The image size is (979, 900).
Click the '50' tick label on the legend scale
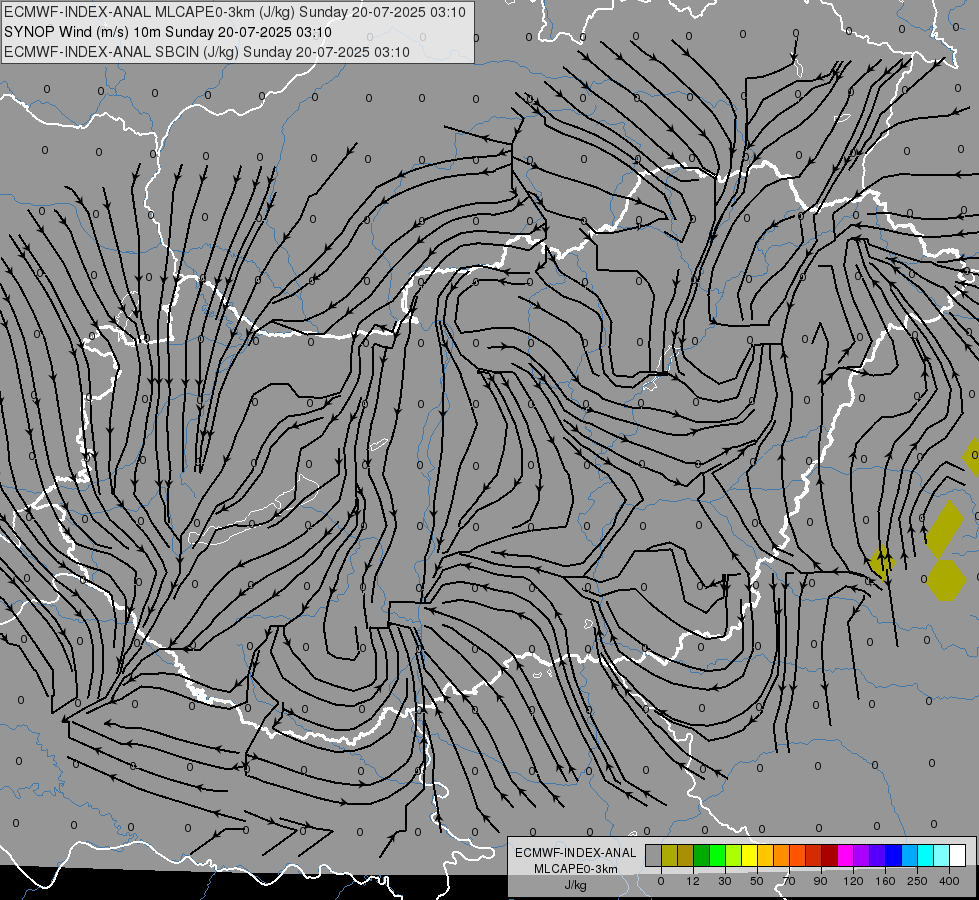(757, 881)
